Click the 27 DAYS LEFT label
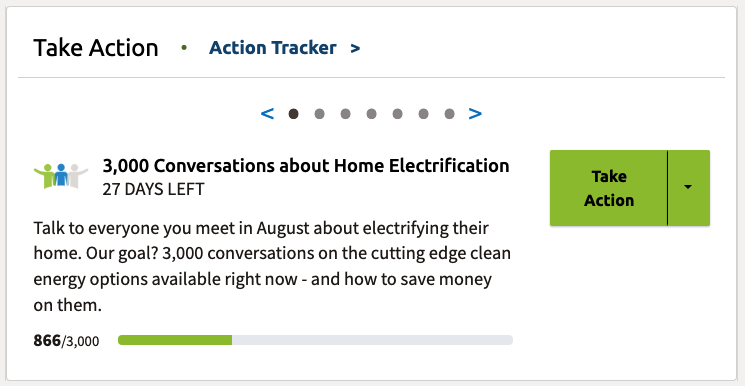The image size is (745, 386). tap(153, 190)
